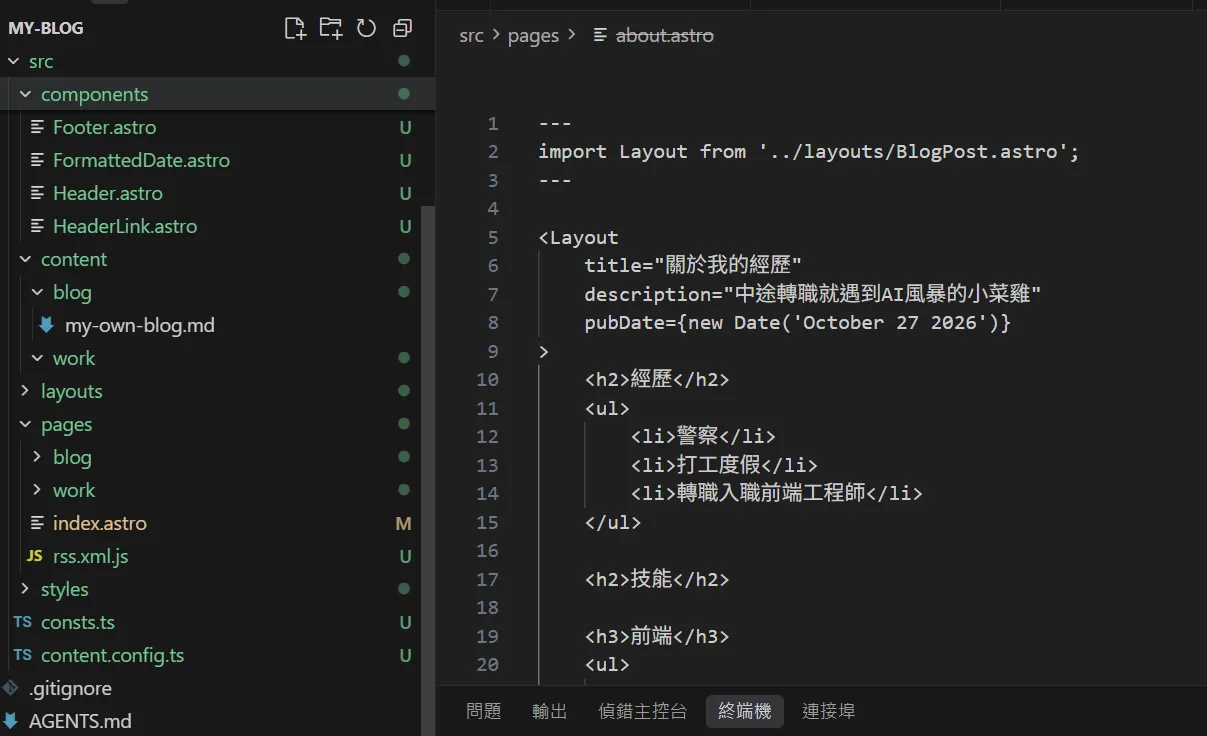The height and width of the screenshot is (736, 1207).
Task: Expand the blog folder under pages
Action: pyautogui.click(x=37, y=457)
